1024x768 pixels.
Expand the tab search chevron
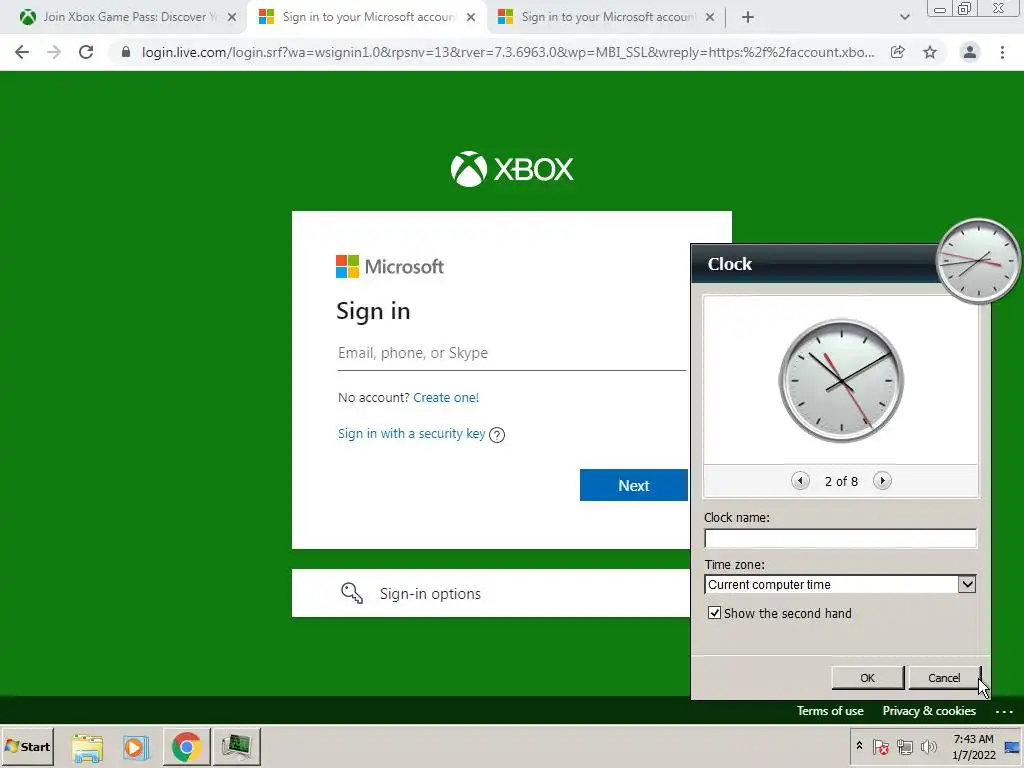click(x=904, y=17)
